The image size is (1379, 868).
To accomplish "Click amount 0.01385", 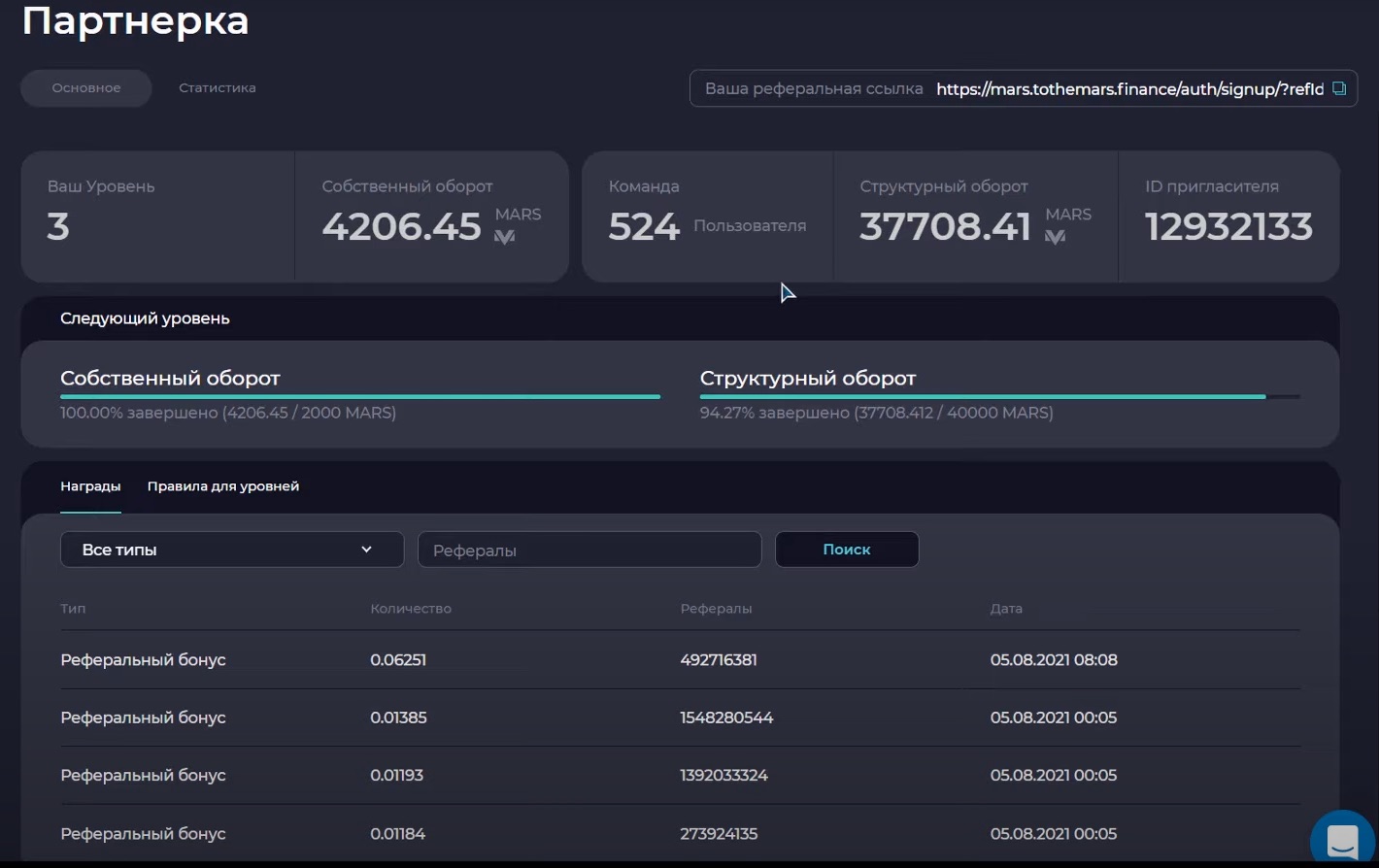I will (x=398, y=718).
